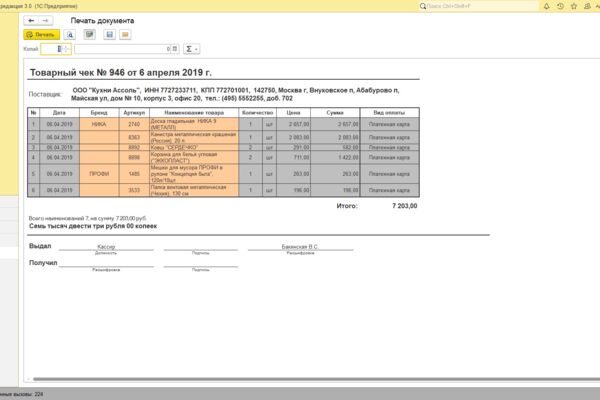Viewport: 600px width, 400px height.
Task: Save document with the floppy disk icon
Action: point(109,35)
